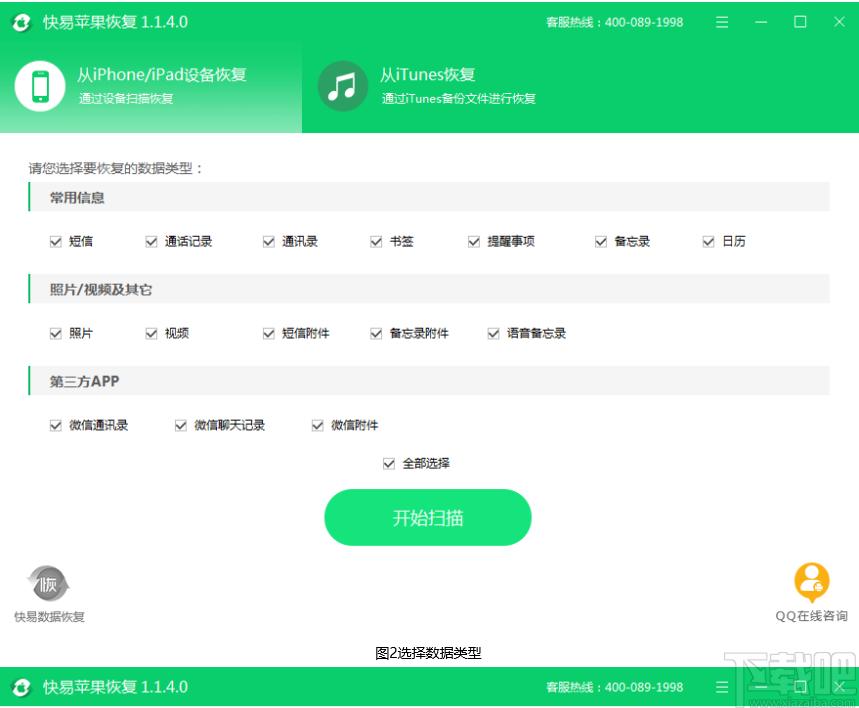The height and width of the screenshot is (708, 859).
Task: Toggle the 全部选择 checkbox
Action: coord(389,464)
